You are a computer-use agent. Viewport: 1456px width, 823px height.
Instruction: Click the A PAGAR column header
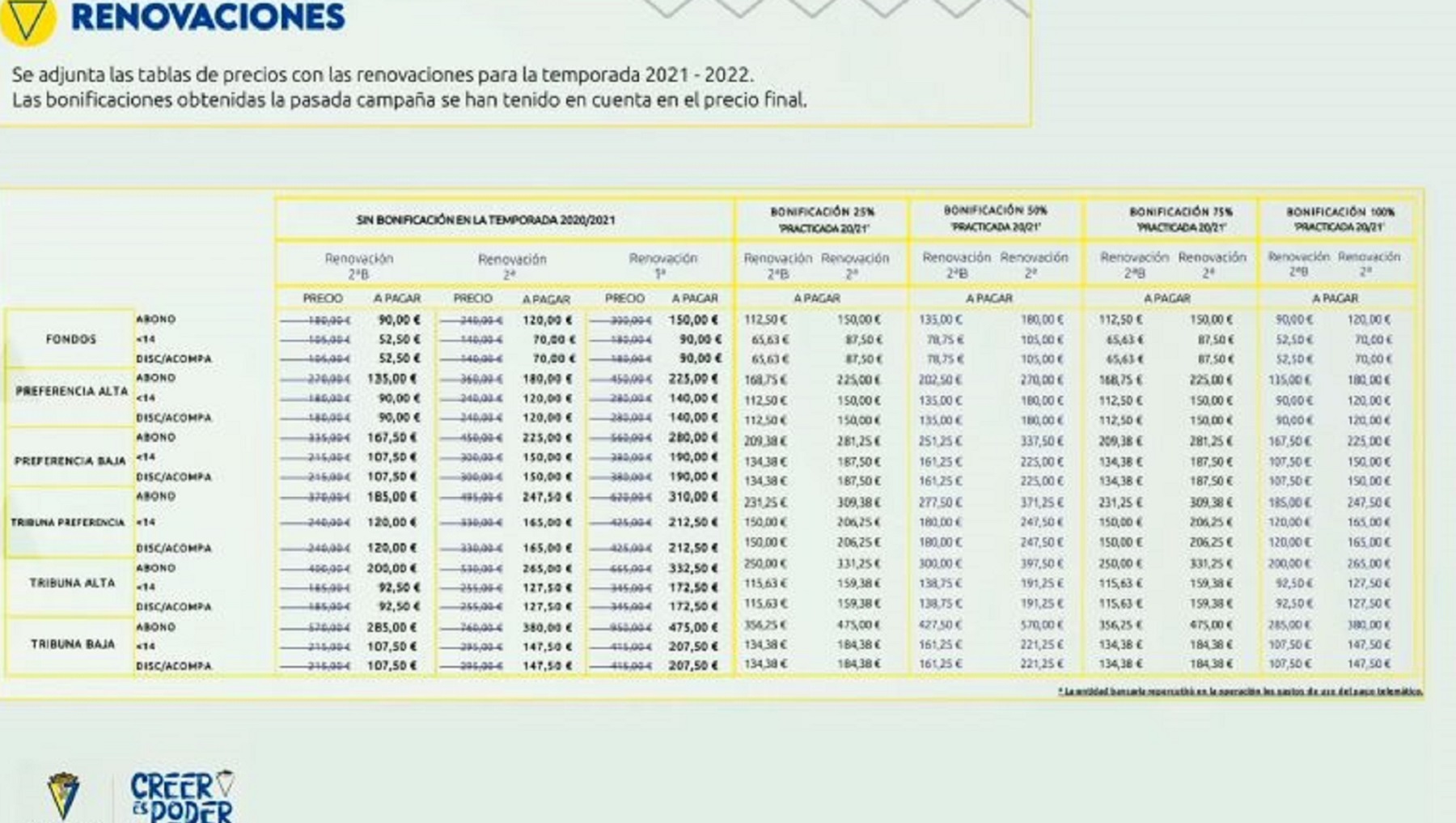(x=401, y=299)
